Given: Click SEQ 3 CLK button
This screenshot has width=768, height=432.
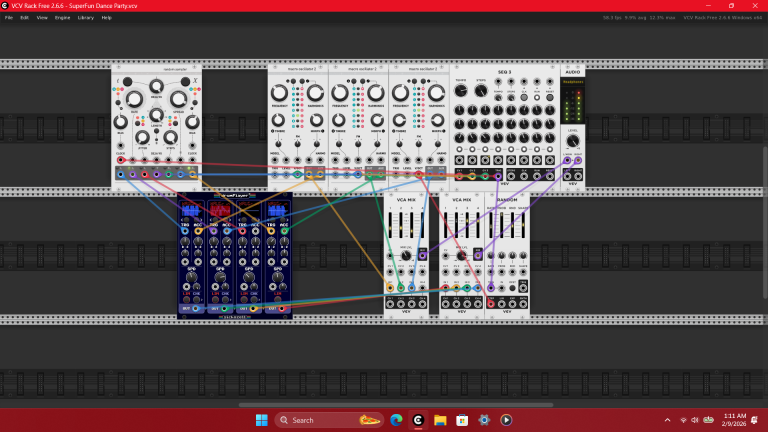Looking at the screenshot, I should click(x=524, y=97).
